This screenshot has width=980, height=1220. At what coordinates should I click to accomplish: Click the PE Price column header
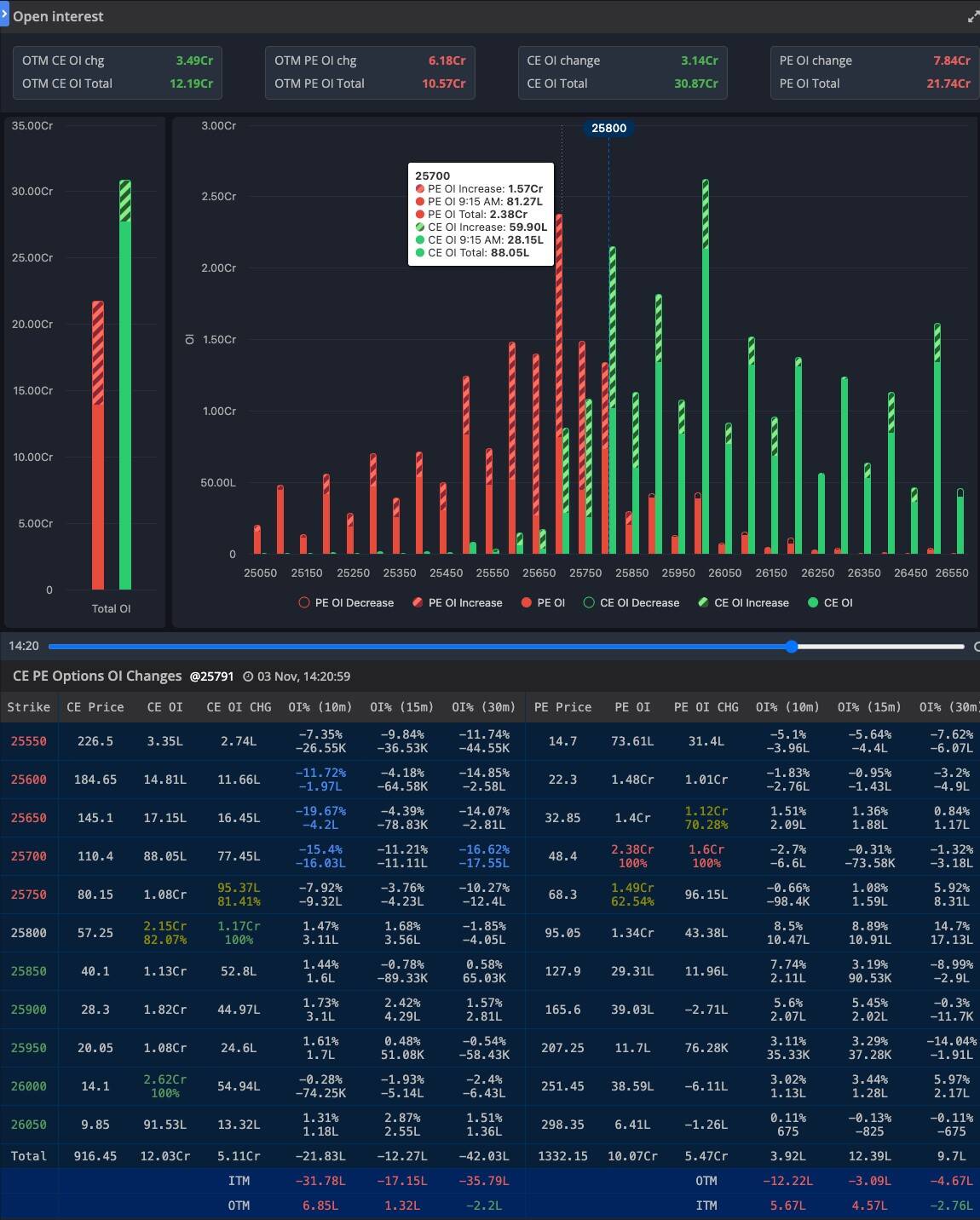(562, 707)
